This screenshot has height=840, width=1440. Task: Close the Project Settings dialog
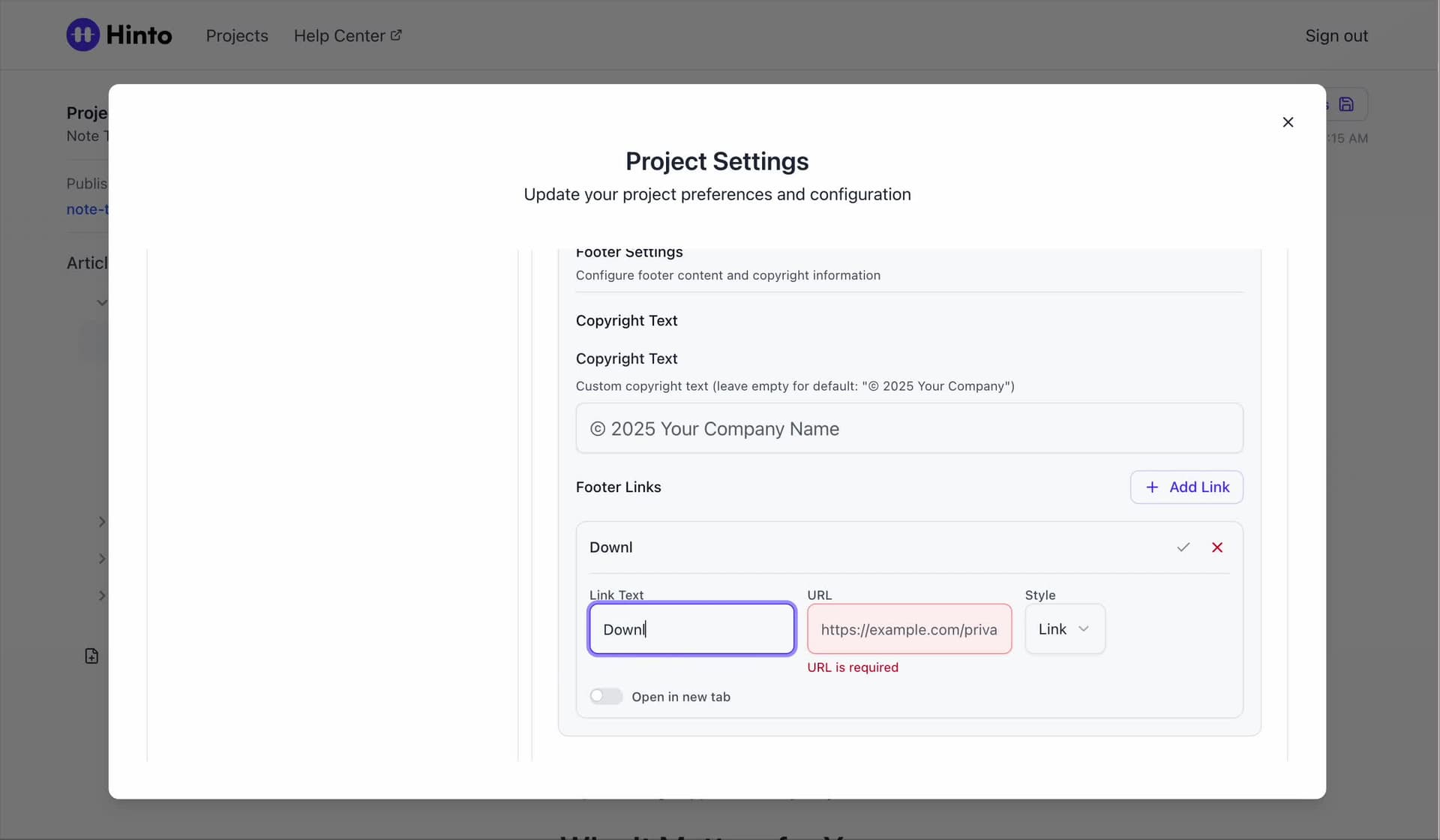1288,122
